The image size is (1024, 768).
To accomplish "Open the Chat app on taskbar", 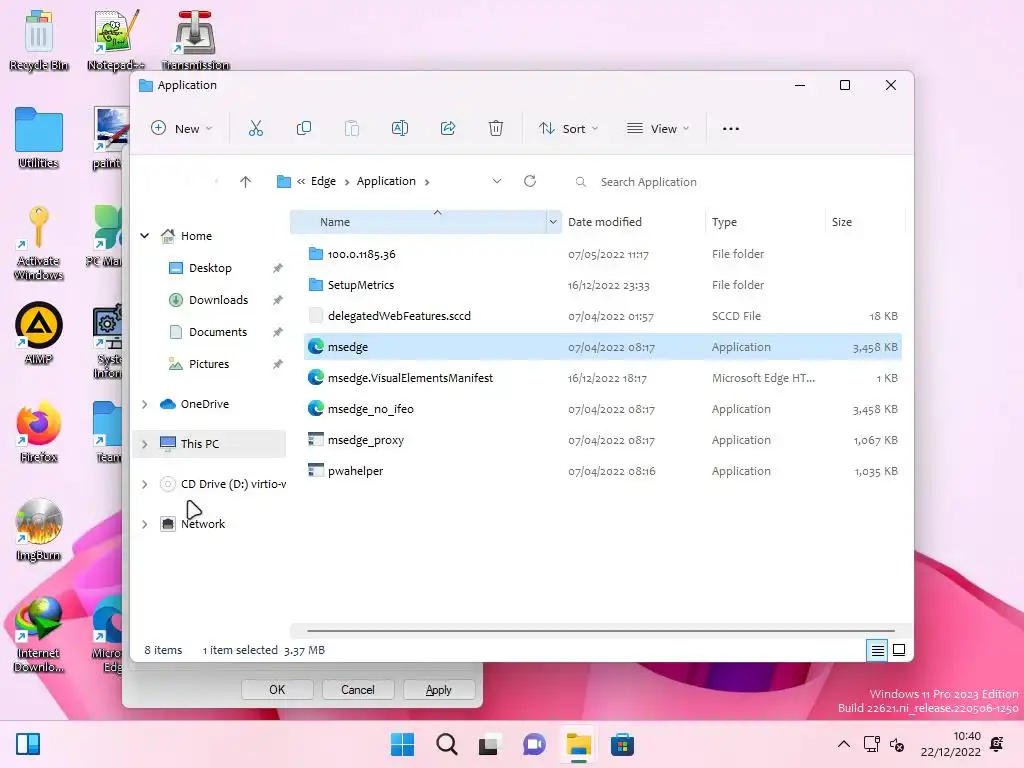I will tap(534, 744).
